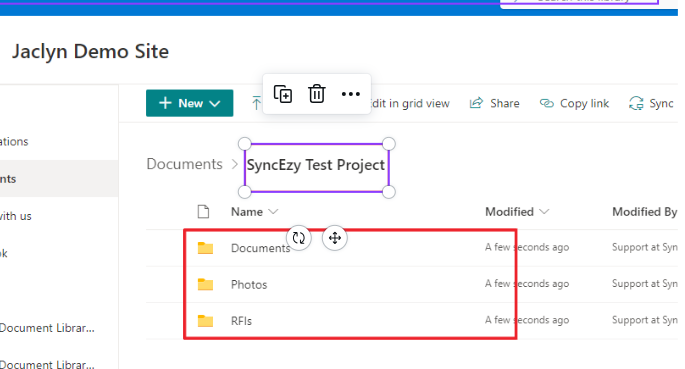Delete annotation using trash icon
Image resolution: width=685 pixels, height=369 pixels.
tap(317, 94)
